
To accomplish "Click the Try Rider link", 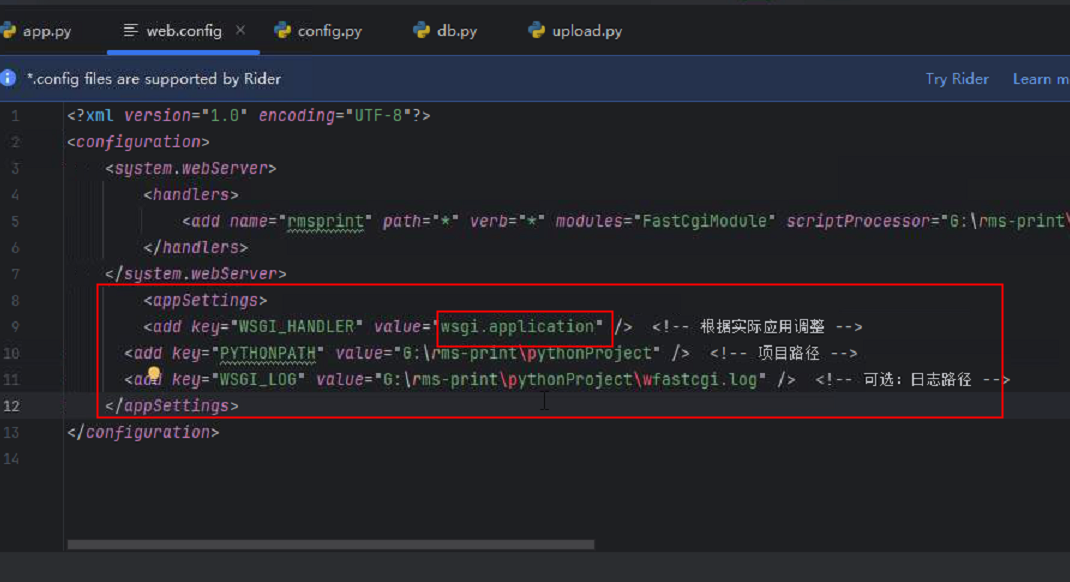I will pos(957,78).
